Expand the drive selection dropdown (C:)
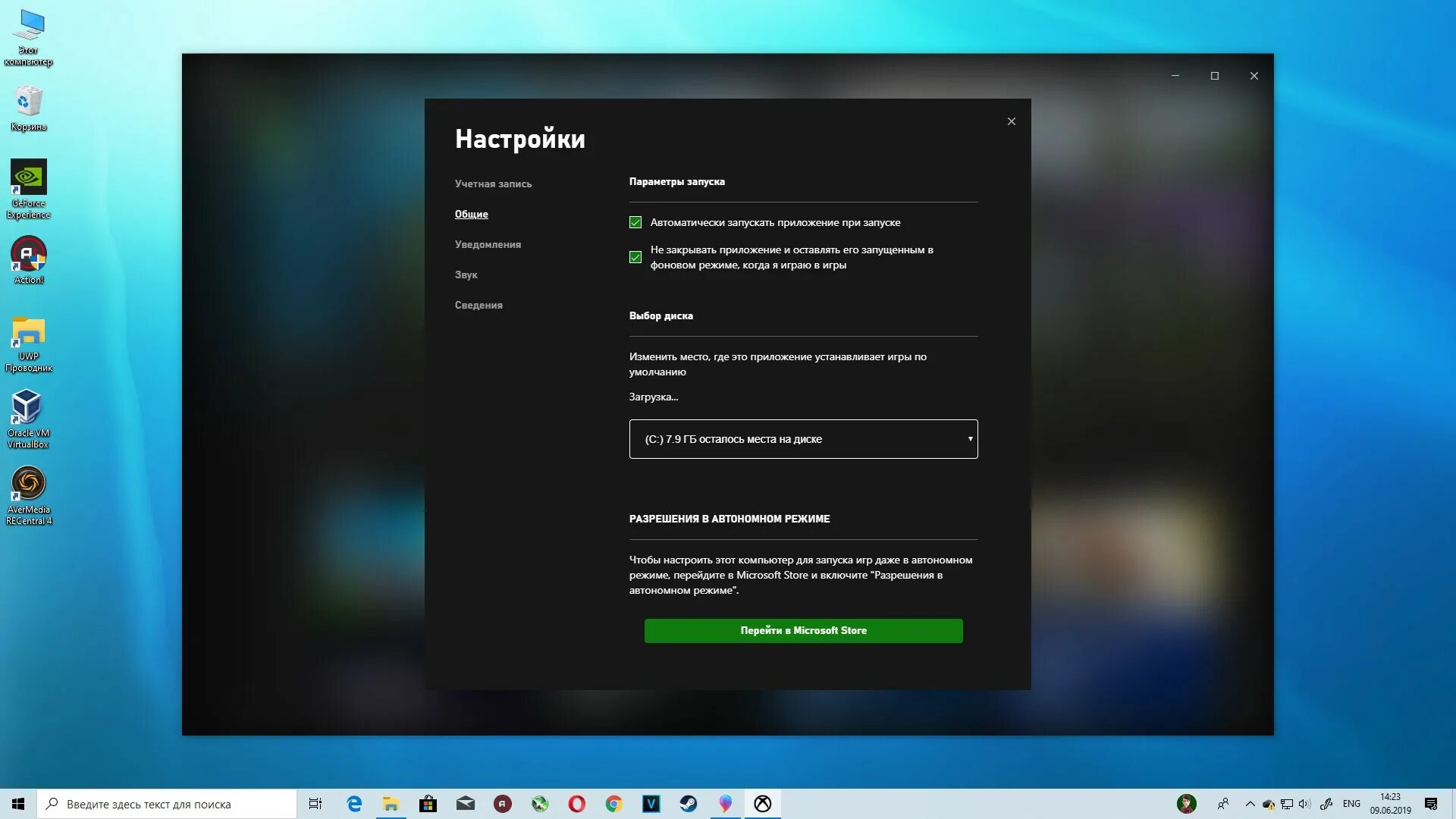1456x819 pixels. tap(803, 439)
